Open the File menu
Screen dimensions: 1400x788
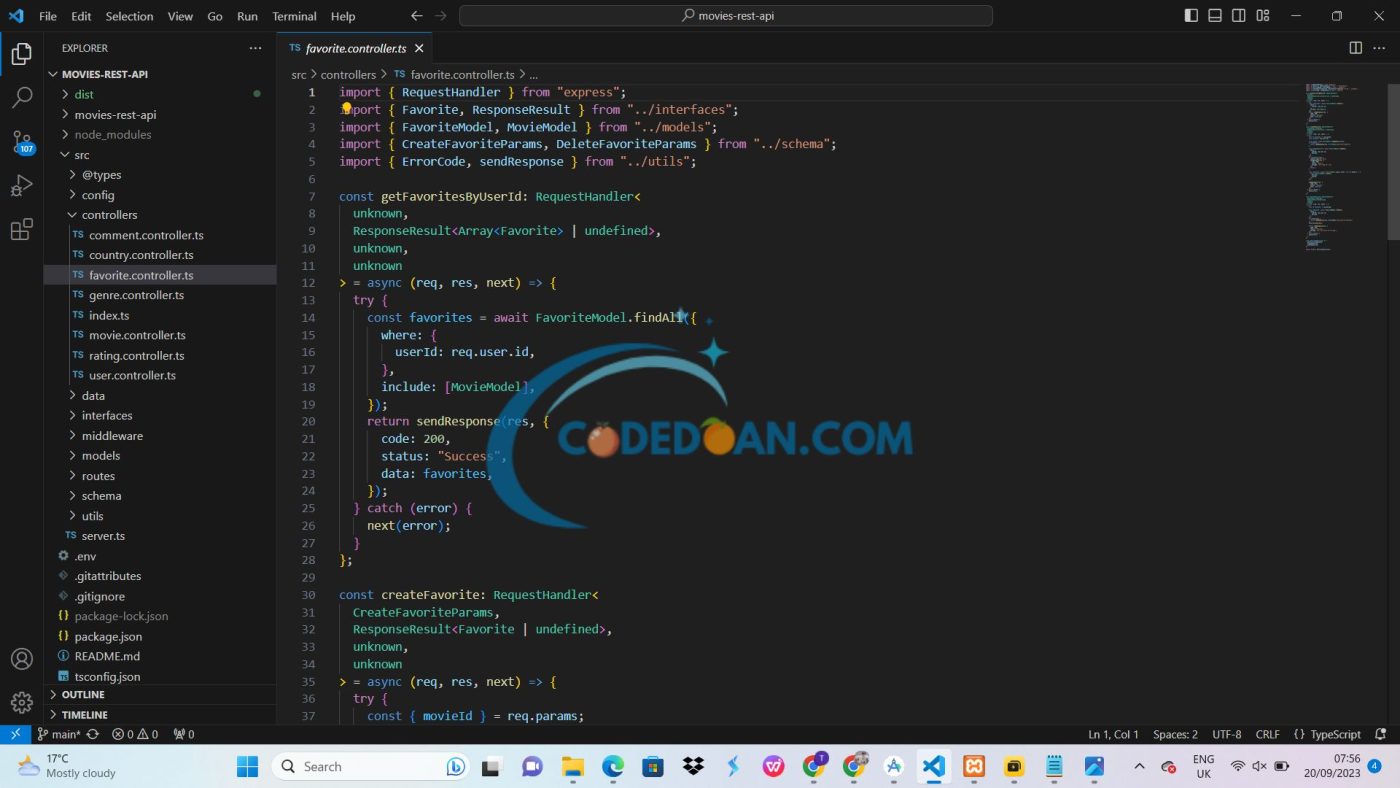click(x=48, y=16)
